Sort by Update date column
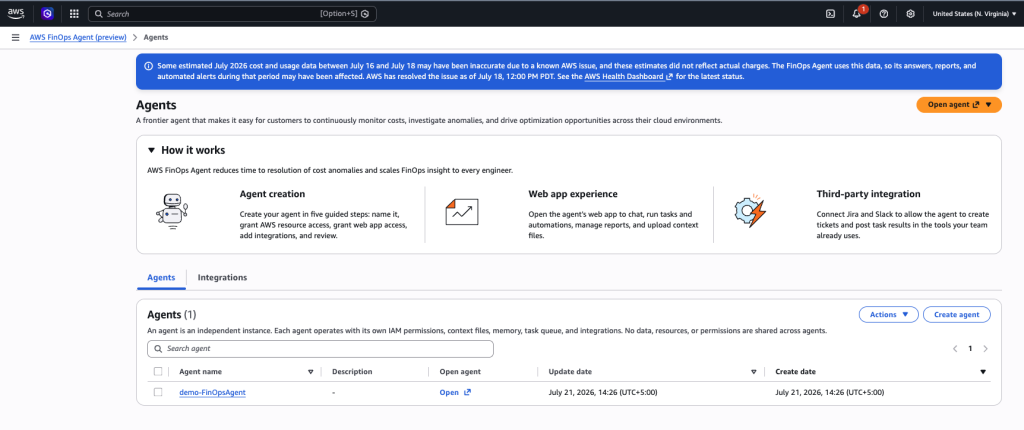 (x=754, y=372)
